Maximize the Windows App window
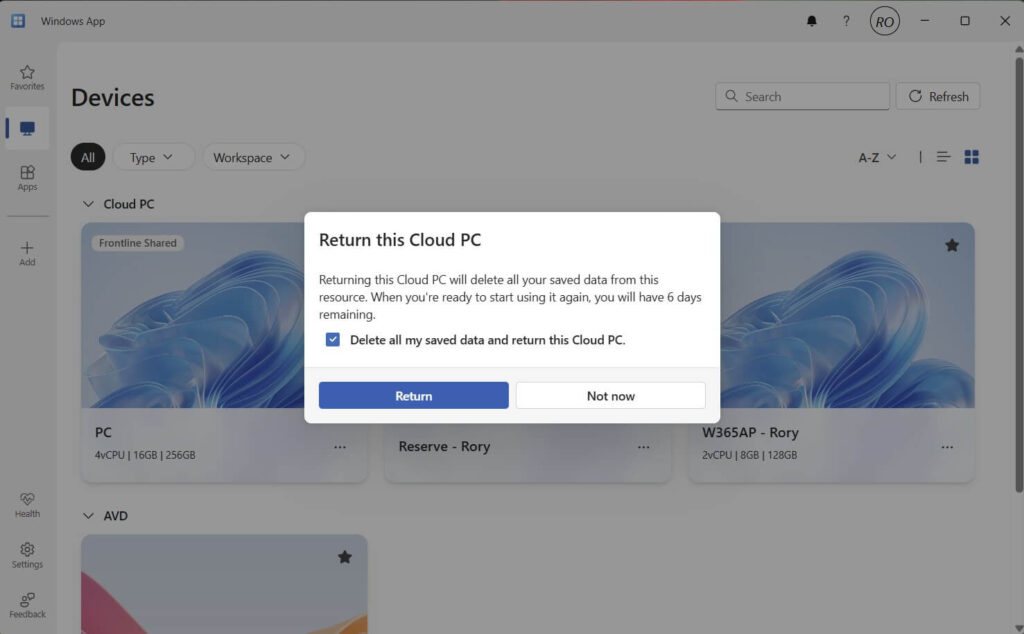Screen dimensions: 1024x634 click(965, 21)
